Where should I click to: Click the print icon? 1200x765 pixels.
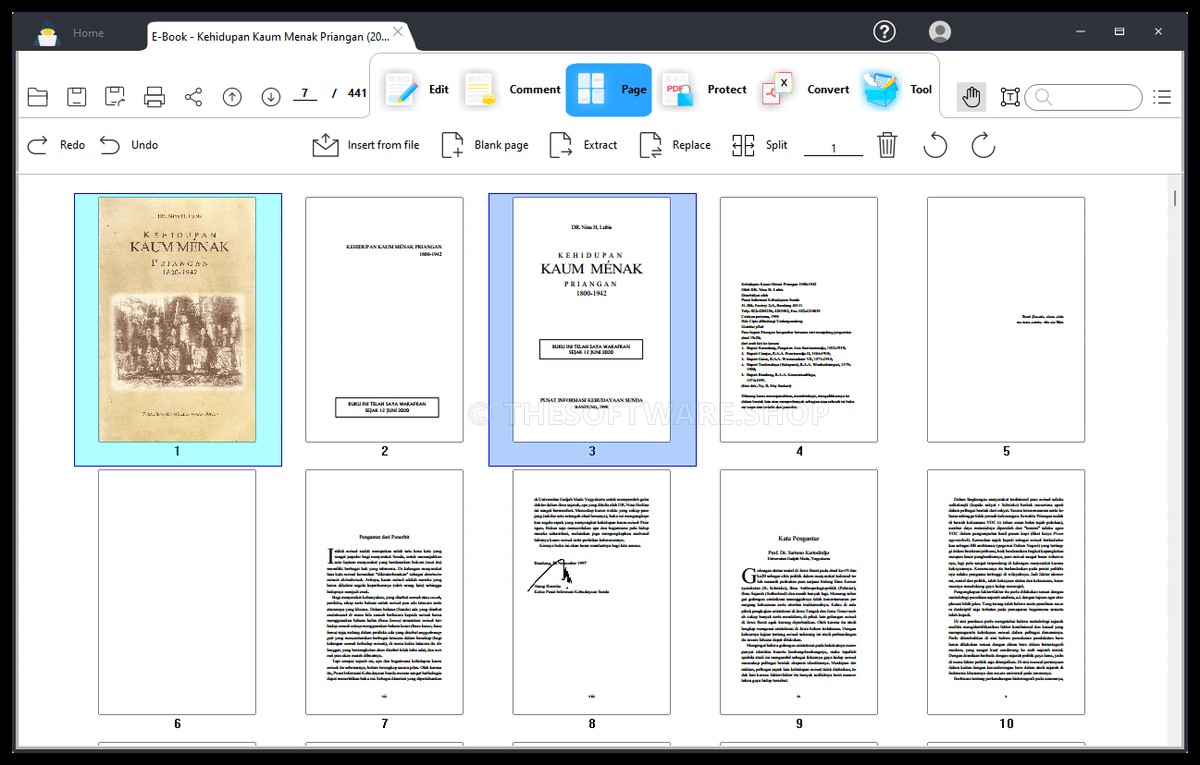point(154,97)
